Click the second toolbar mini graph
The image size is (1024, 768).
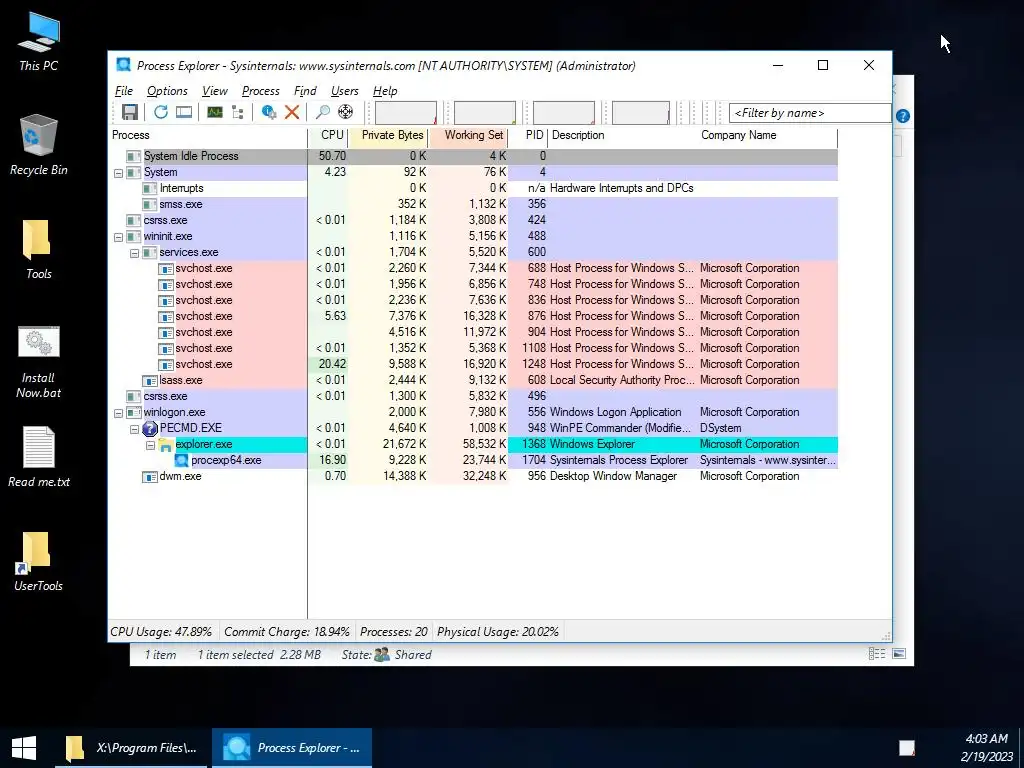[485, 112]
